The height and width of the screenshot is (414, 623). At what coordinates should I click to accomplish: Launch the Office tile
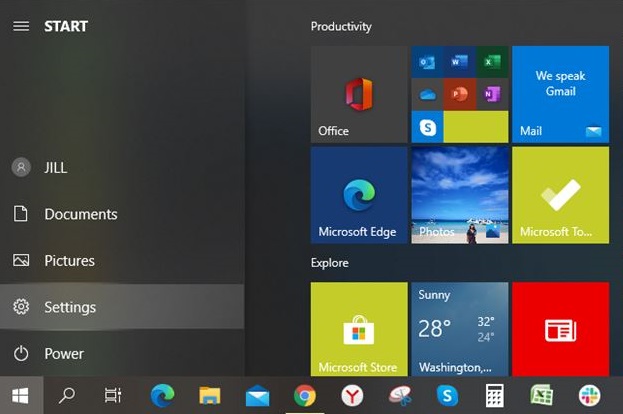click(x=359, y=94)
